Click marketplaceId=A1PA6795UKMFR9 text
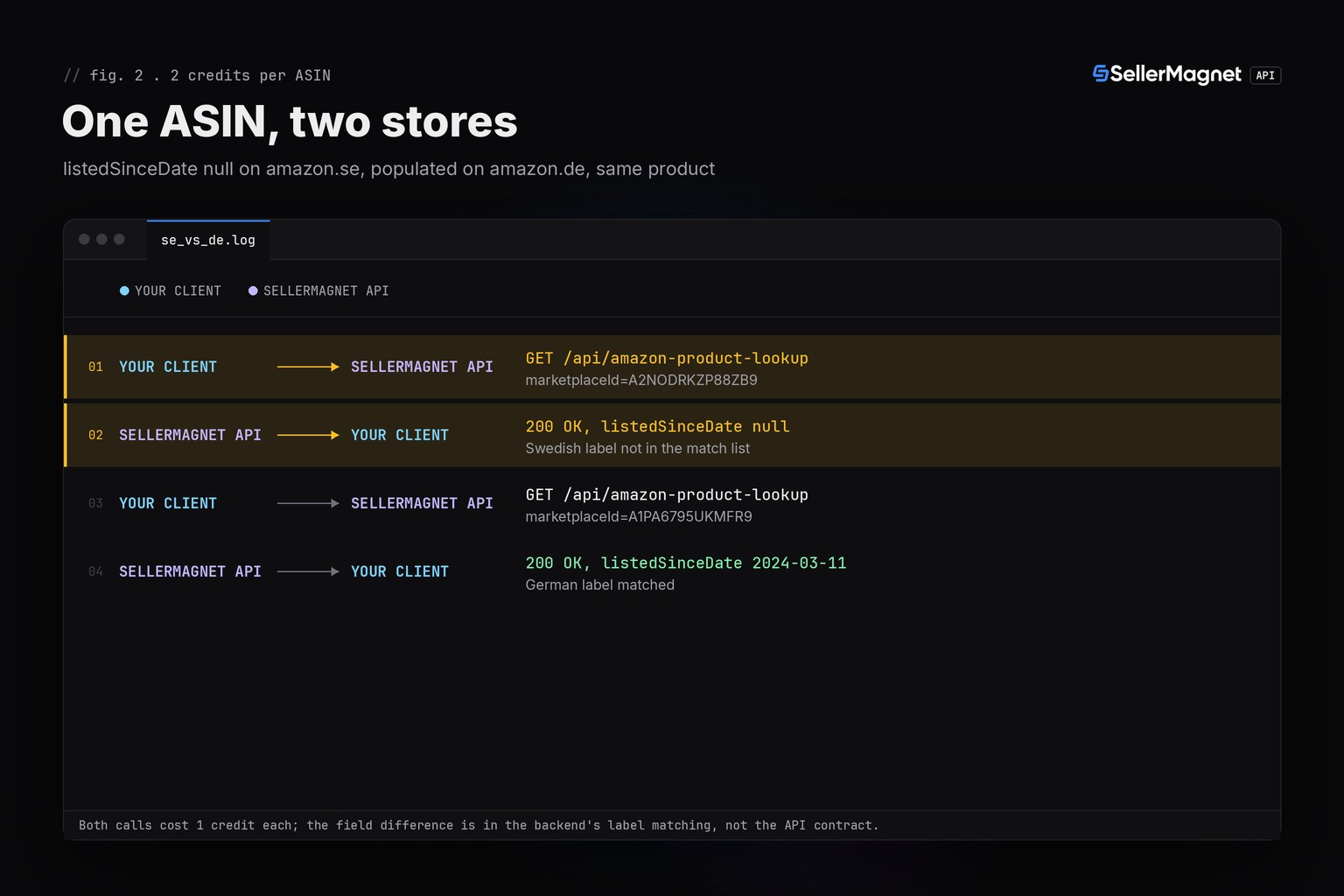Image resolution: width=1344 pixels, height=896 pixels. (x=639, y=517)
